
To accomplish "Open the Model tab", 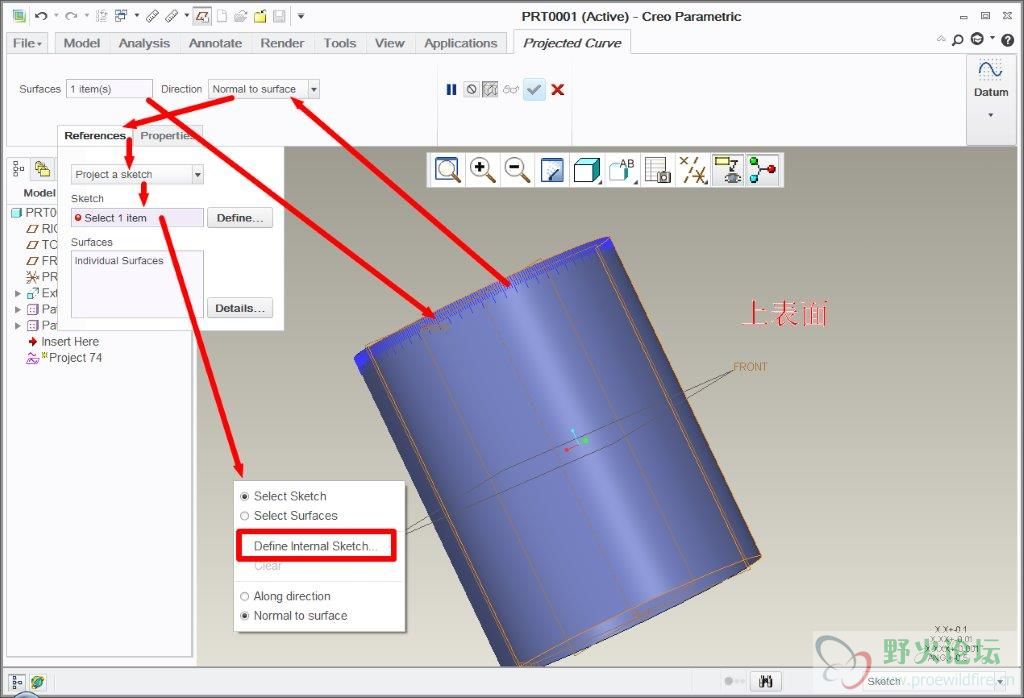I will point(82,43).
